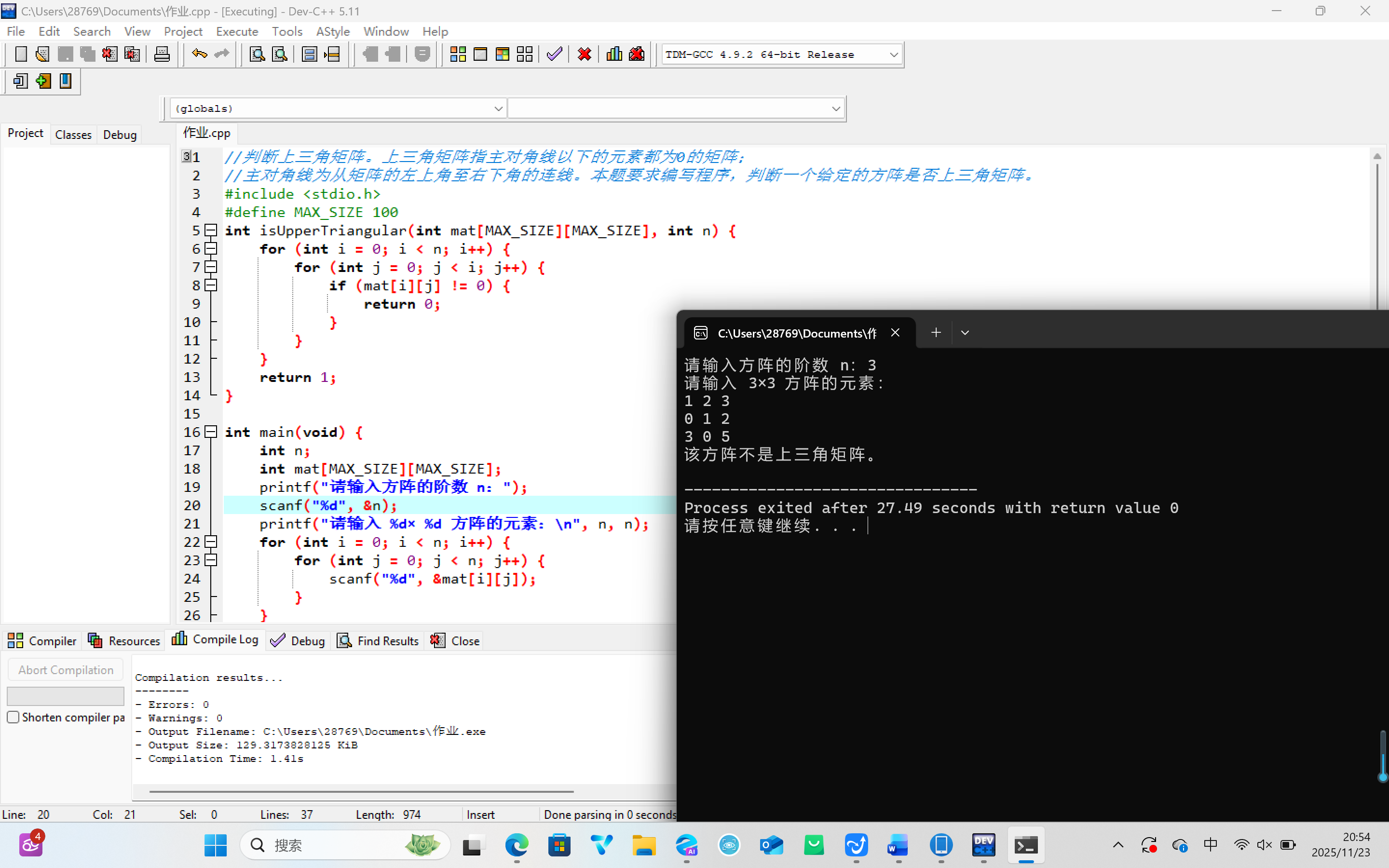Click the Print icon in toolbar
This screenshot has height=868, width=1389.
coord(162,54)
